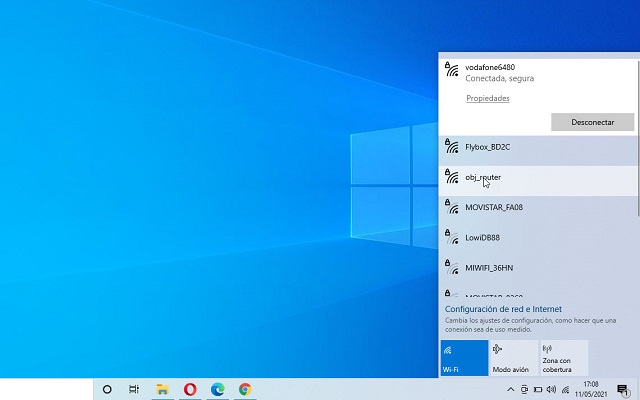640x400 pixels.
Task: Toggle Modo avión tile
Action: tap(514, 358)
